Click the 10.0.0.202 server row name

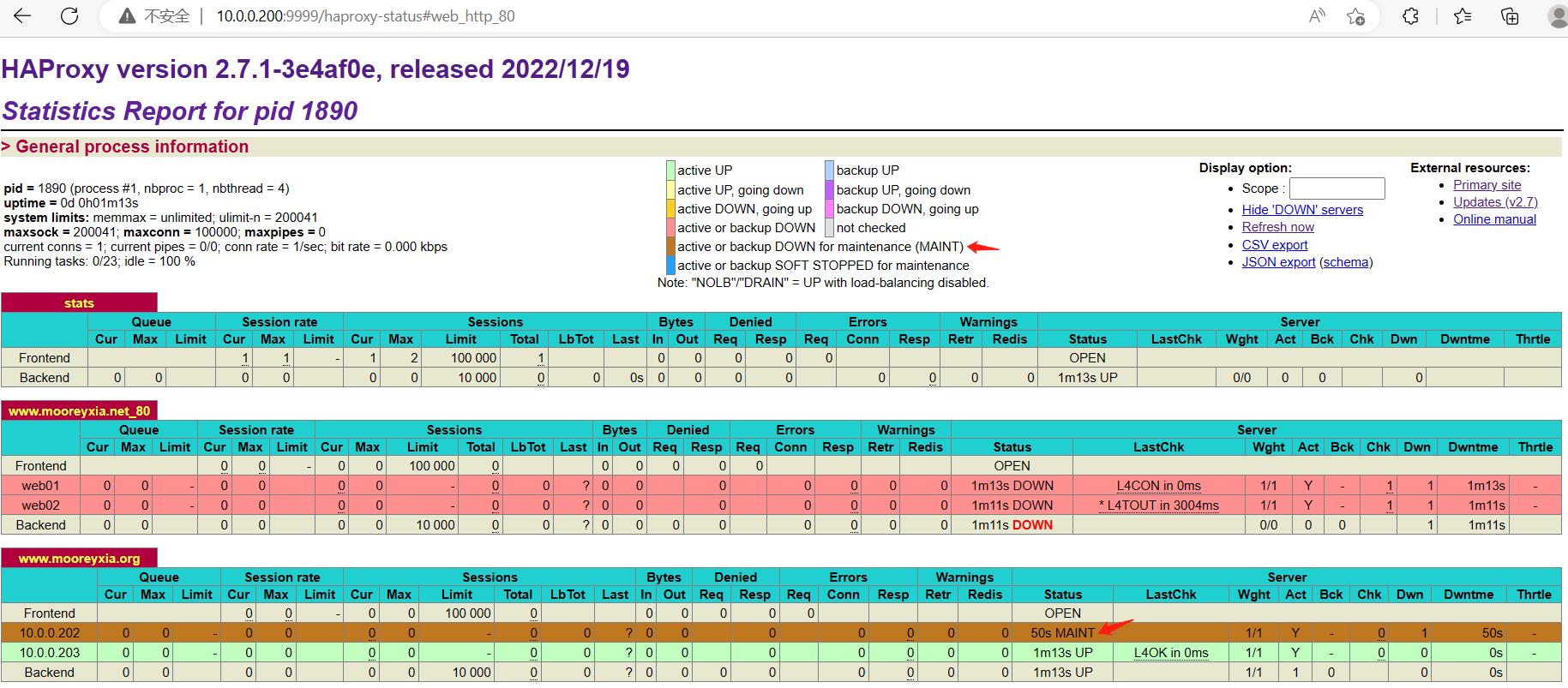50,632
